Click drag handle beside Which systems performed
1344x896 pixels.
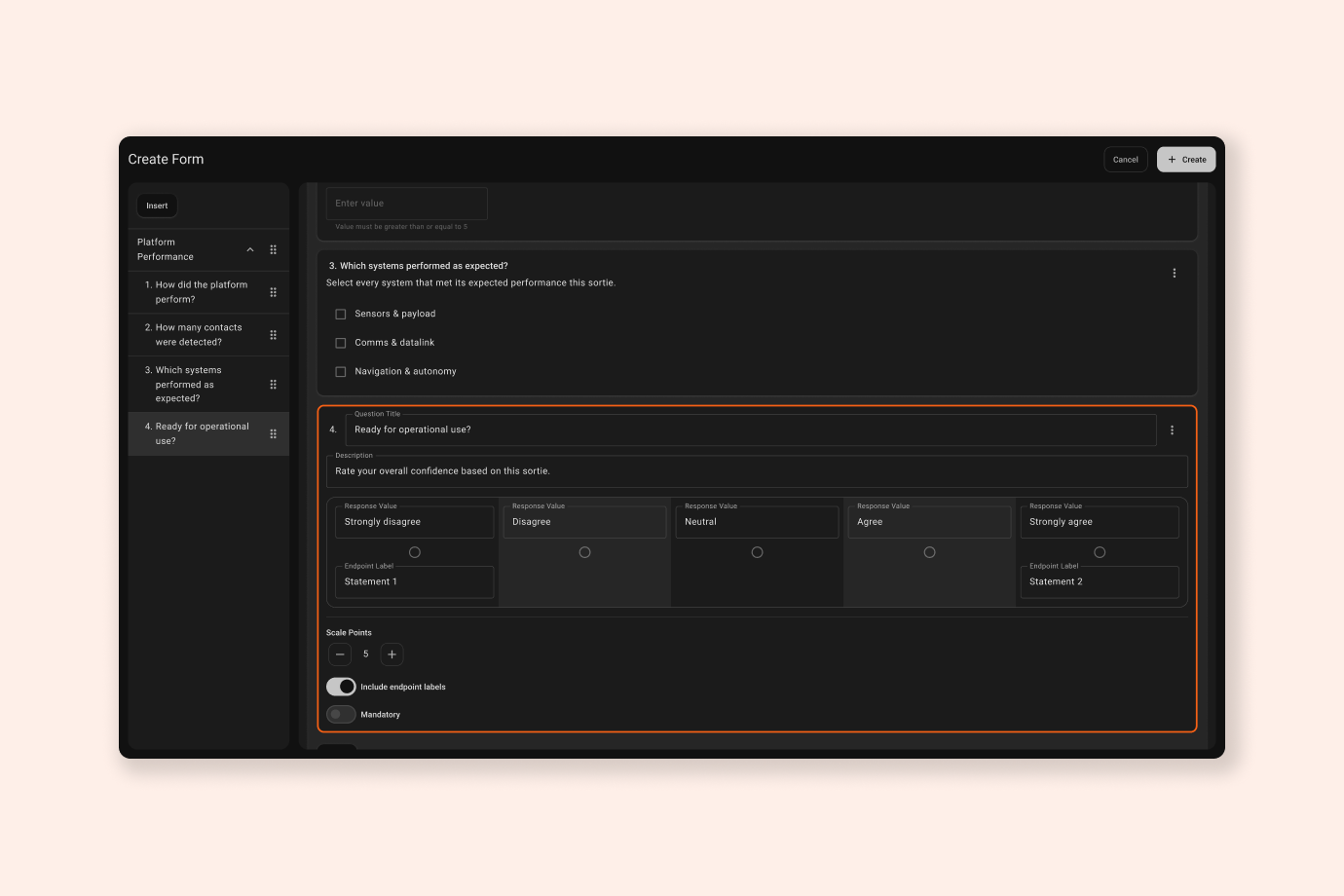click(273, 385)
